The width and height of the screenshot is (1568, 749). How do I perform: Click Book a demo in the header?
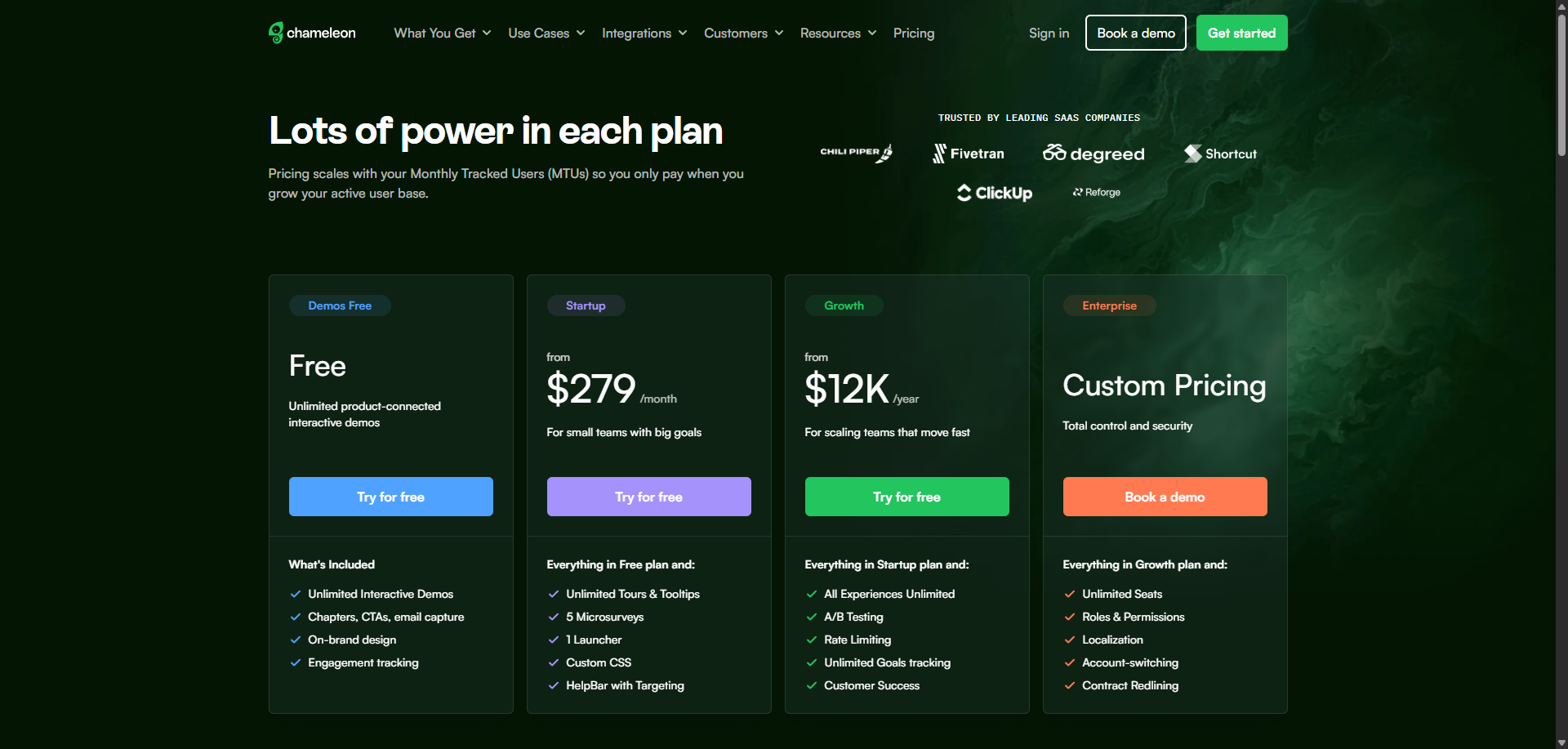pyautogui.click(x=1135, y=33)
